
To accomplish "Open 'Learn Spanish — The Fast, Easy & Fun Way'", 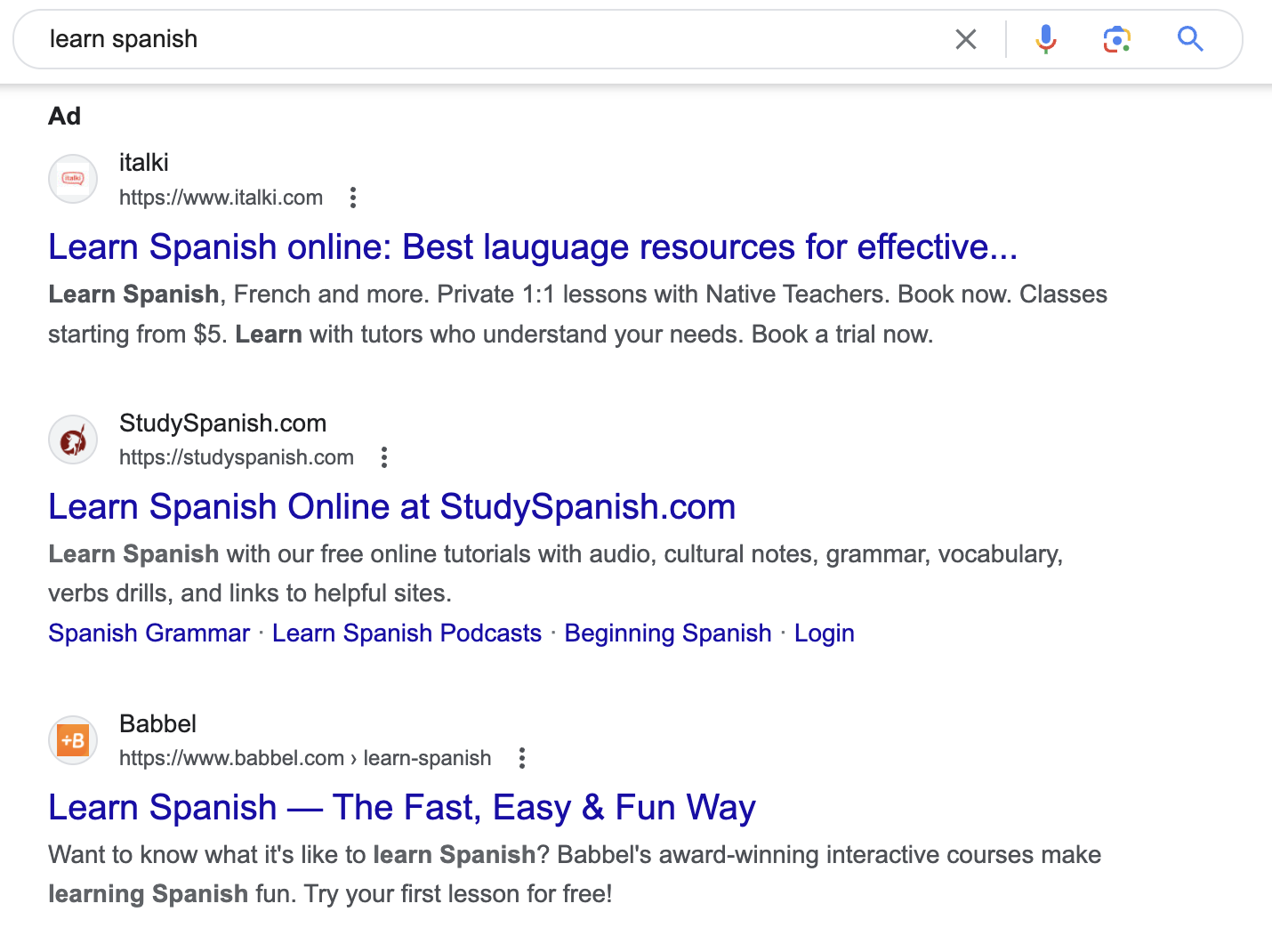I will pos(402,807).
